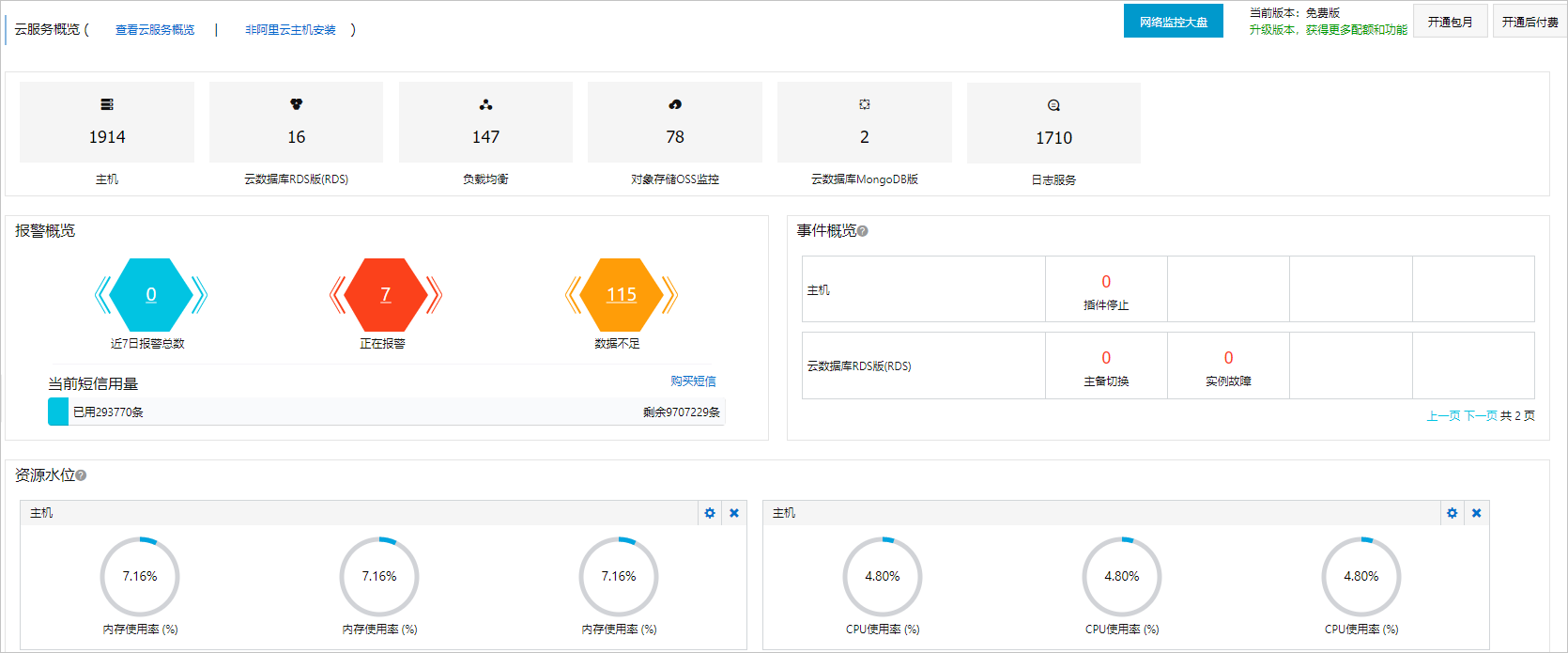Screen dimensions: 1568x653
Task: Open the help icon next to 事件概览
Action: click(x=863, y=231)
